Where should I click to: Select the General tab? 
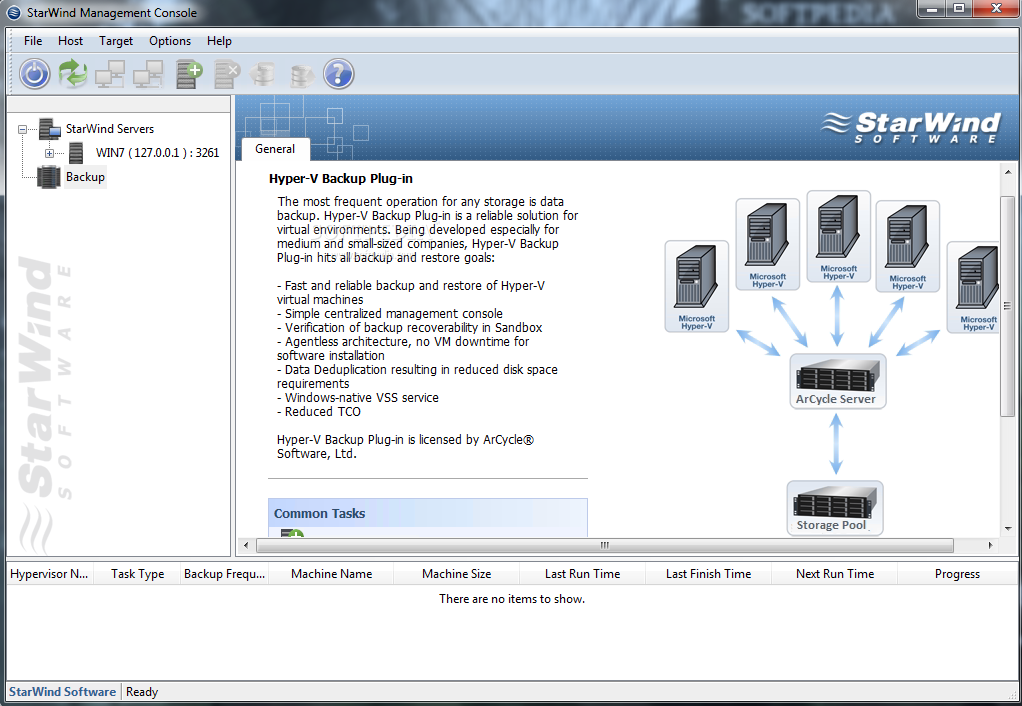tap(275, 149)
